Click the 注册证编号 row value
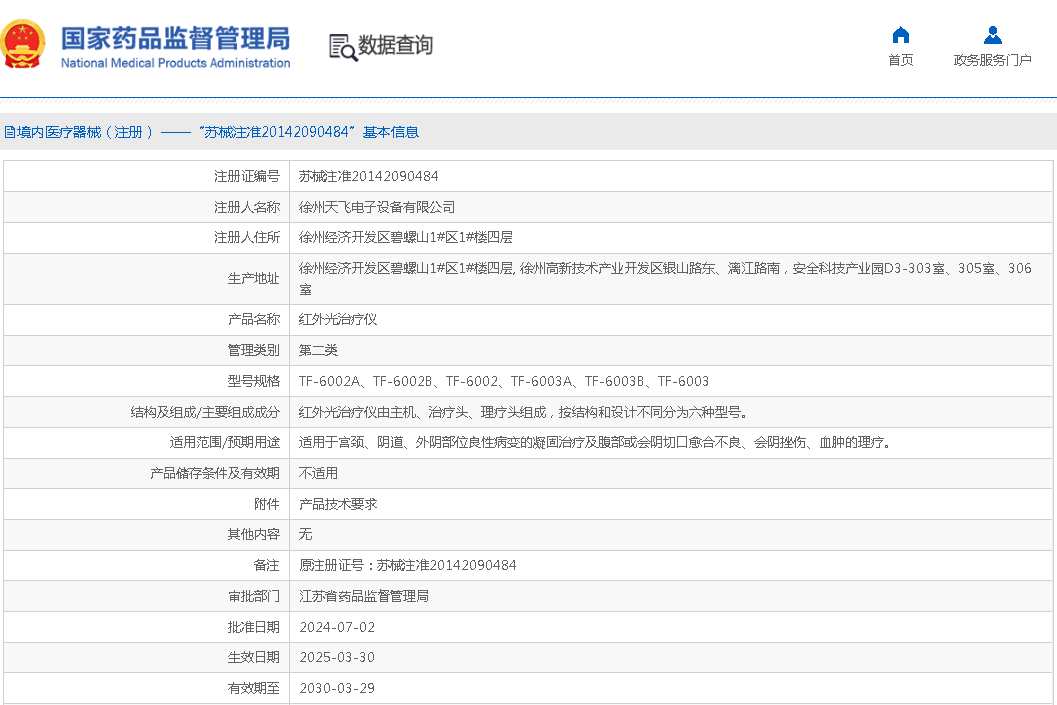 click(368, 176)
